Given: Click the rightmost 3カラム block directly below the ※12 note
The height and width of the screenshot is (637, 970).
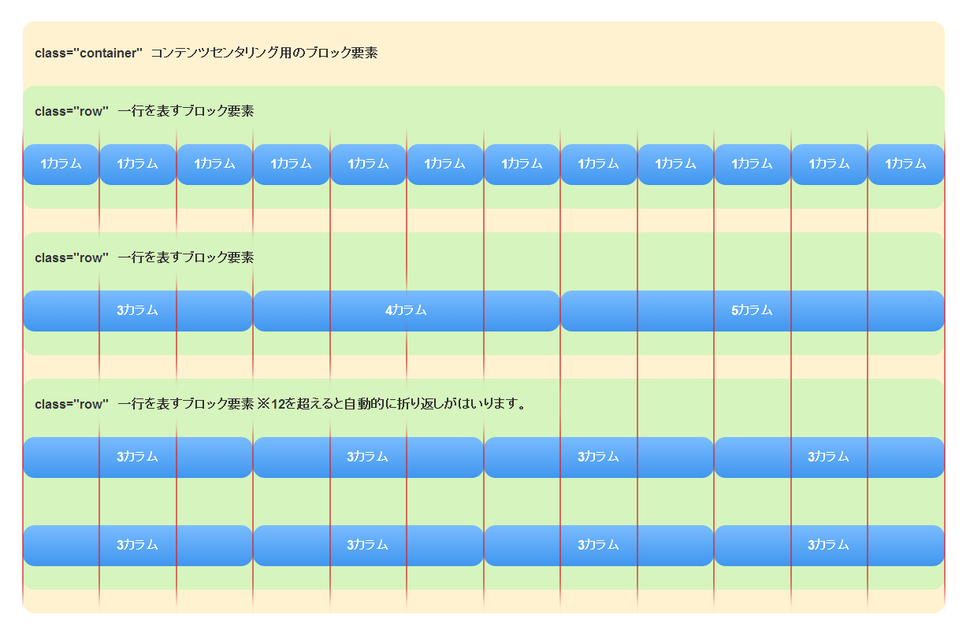Looking at the screenshot, I should point(829,458).
